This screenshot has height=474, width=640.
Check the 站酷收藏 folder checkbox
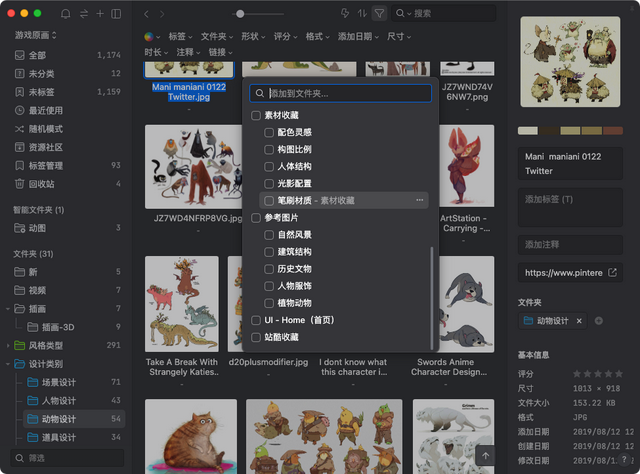click(256, 338)
